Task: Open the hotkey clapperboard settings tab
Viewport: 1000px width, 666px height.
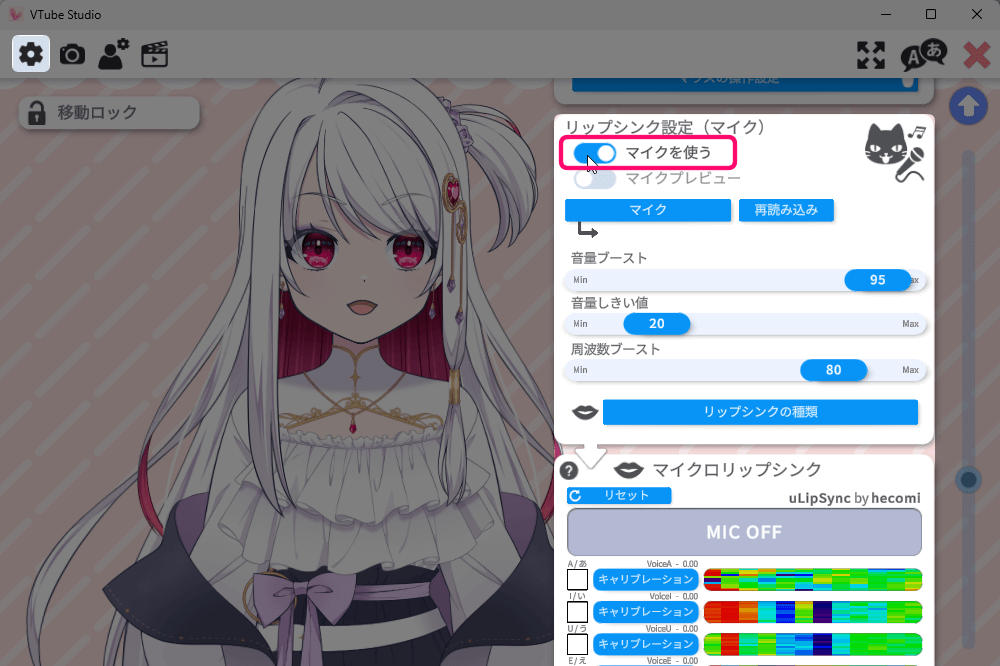Action: (154, 54)
